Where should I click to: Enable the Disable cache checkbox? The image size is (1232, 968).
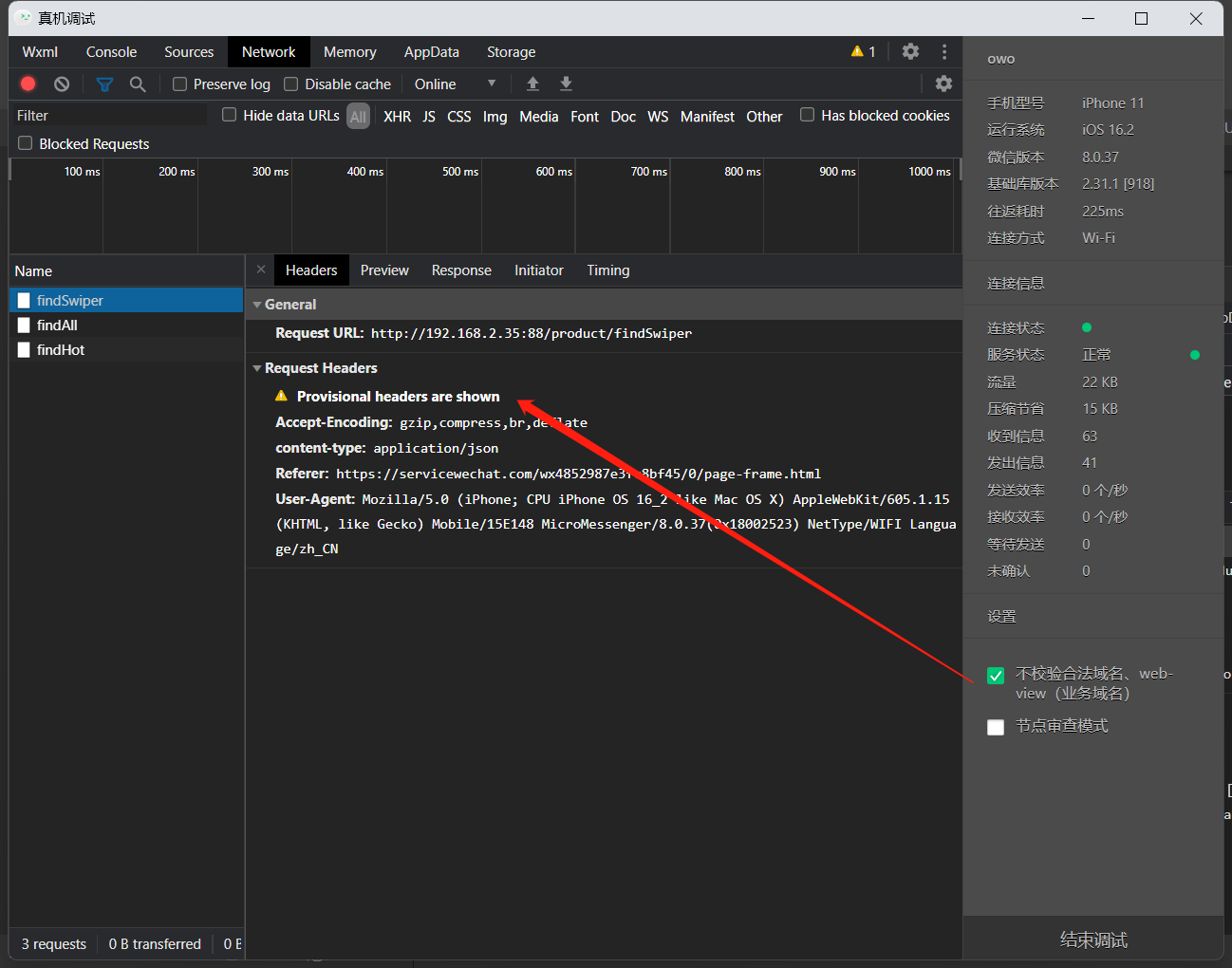291,84
